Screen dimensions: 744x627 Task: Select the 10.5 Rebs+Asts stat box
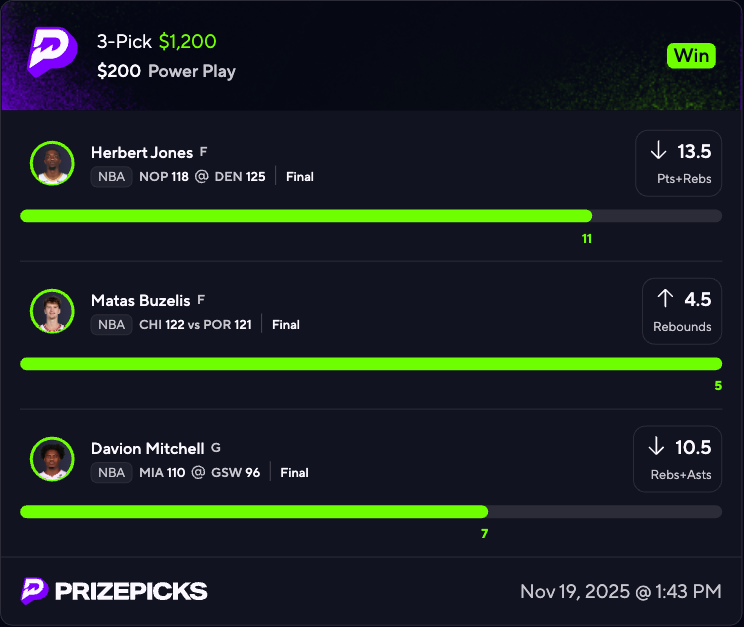tap(677, 459)
